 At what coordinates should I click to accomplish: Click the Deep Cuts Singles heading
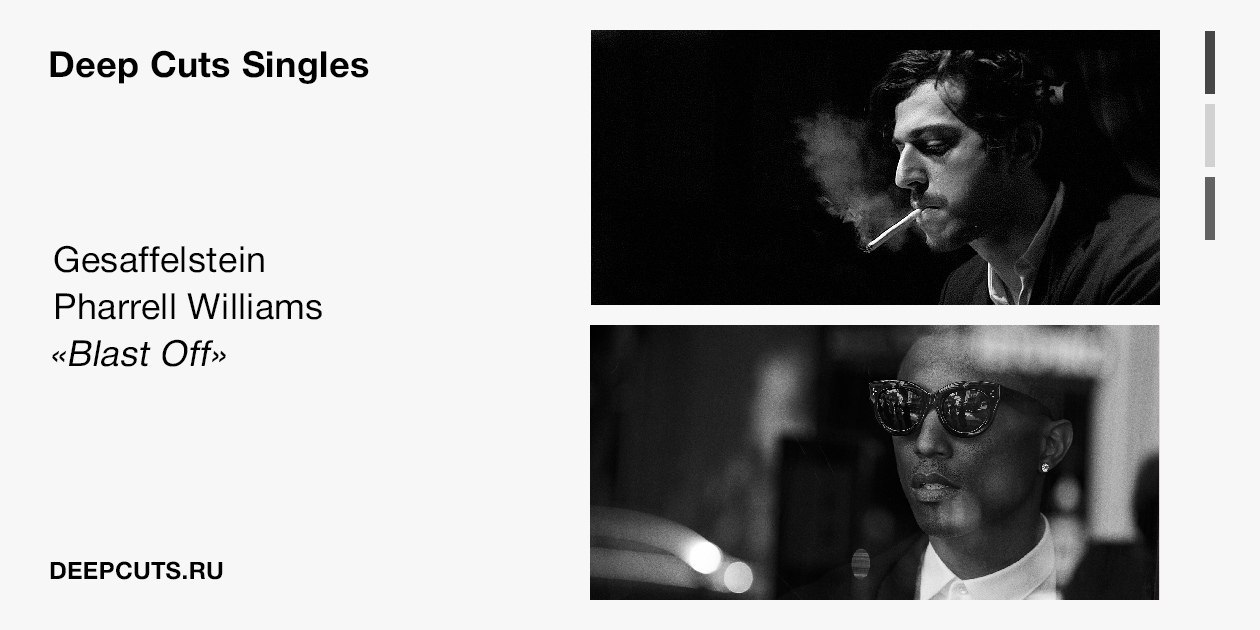(x=208, y=65)
